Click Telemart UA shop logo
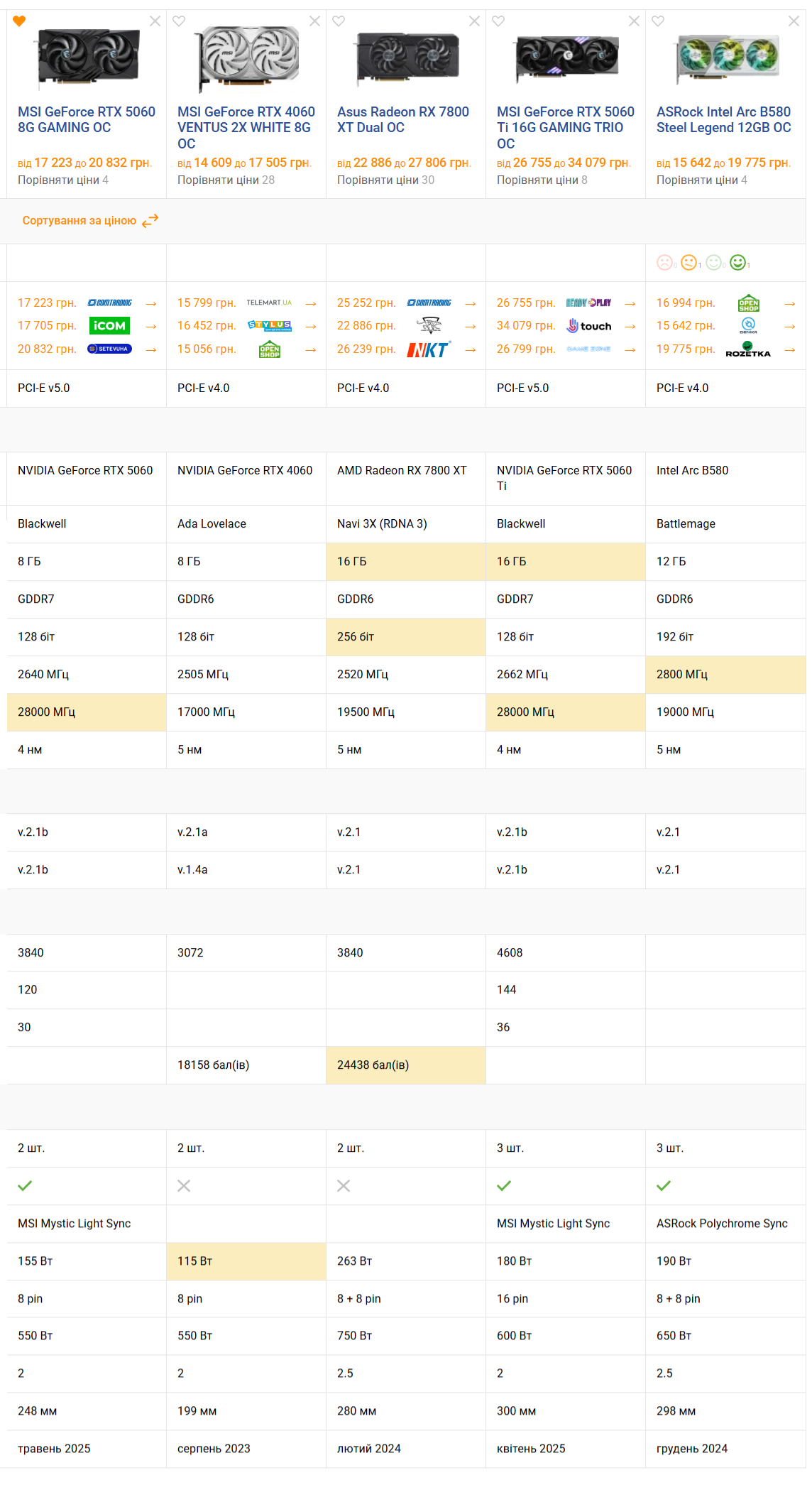 click(x=269, y=303)
